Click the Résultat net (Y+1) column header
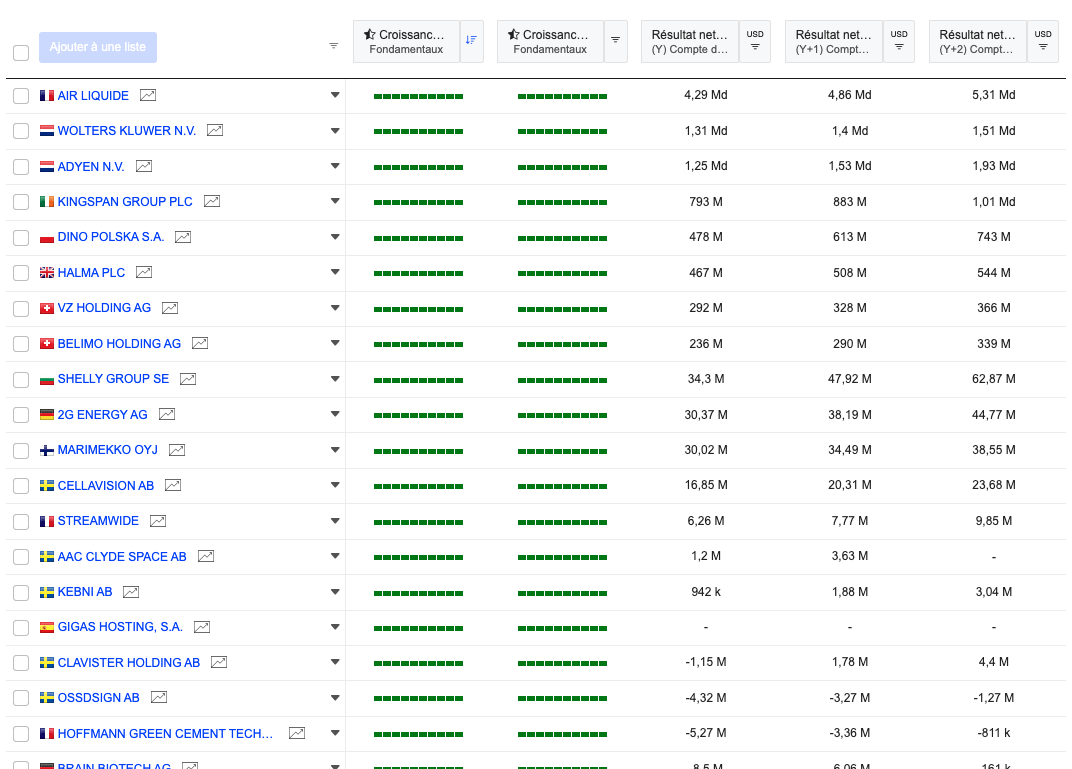 pos(833,41)
